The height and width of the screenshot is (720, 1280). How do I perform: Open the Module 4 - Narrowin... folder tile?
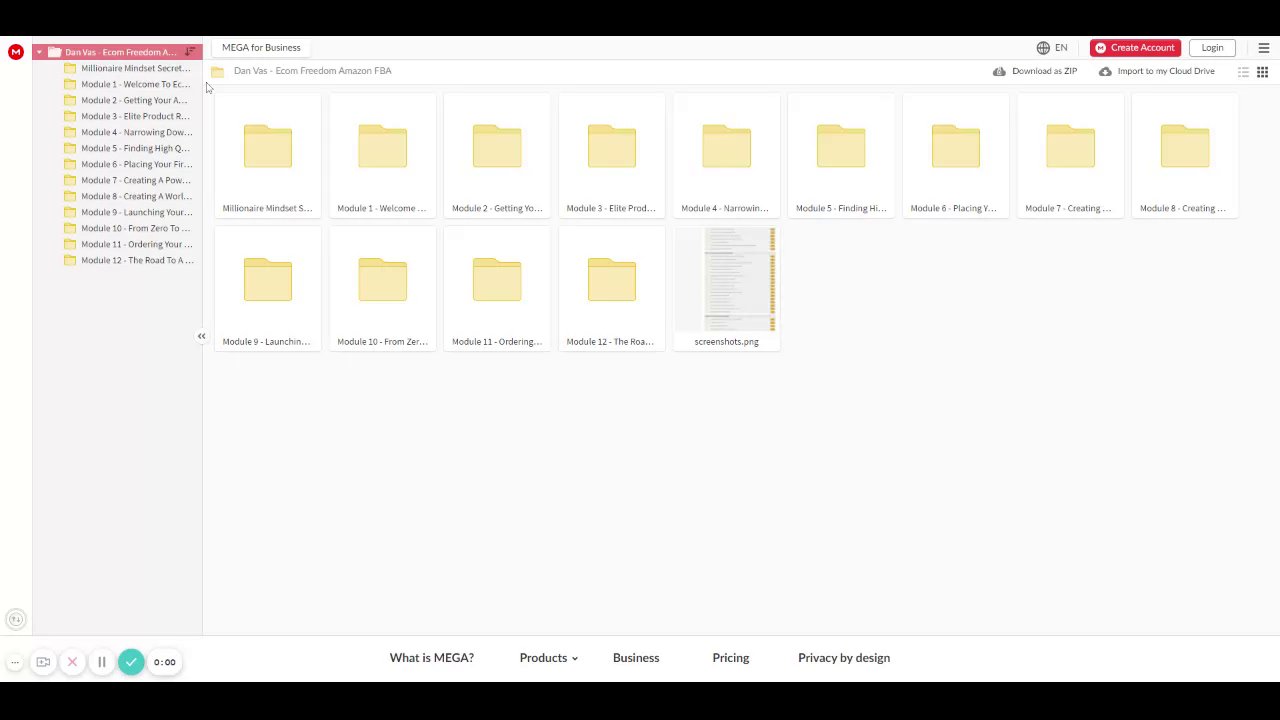click(x=727, y=156)
